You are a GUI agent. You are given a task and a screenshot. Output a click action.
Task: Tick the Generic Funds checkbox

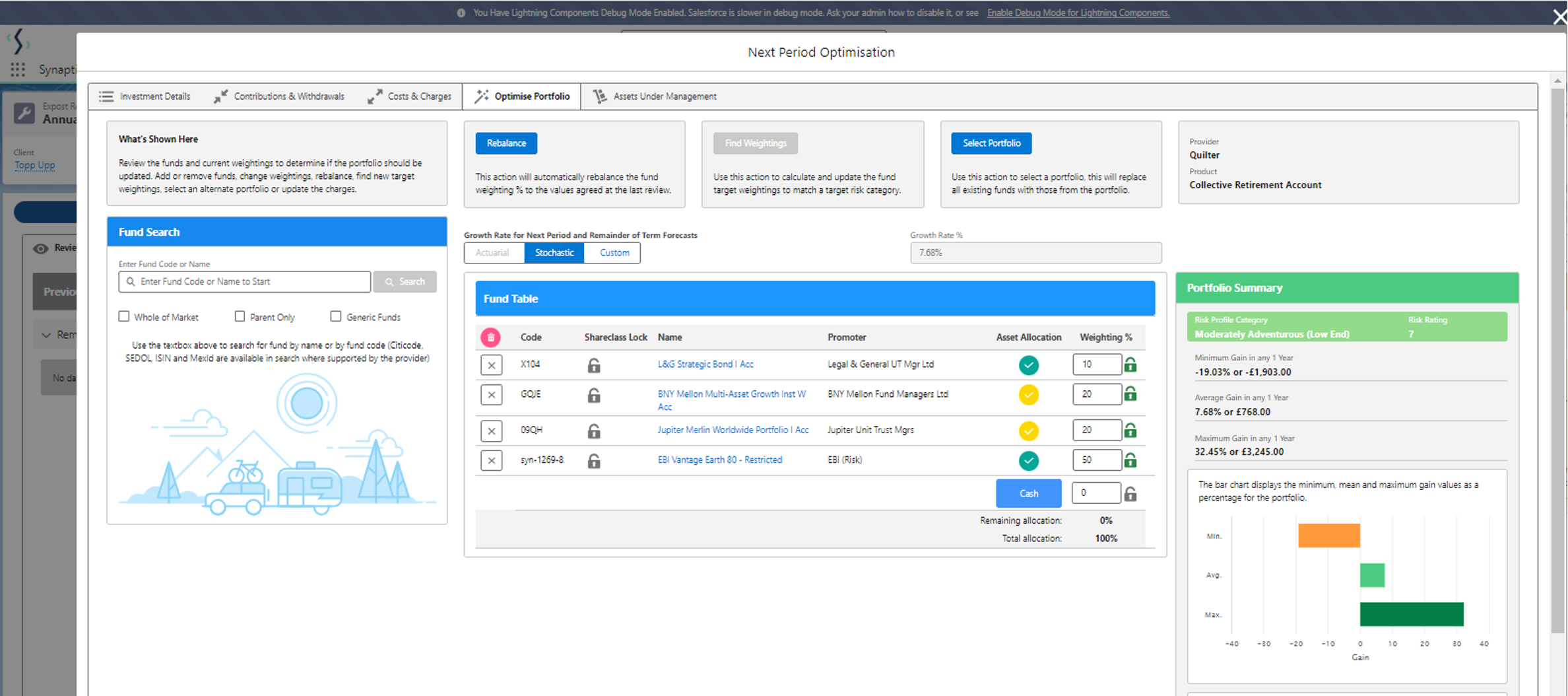coord(336,316)
